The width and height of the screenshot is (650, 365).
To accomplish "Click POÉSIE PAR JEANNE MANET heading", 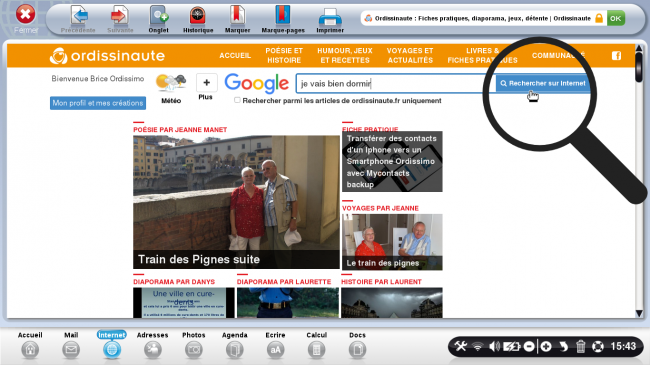I will [180, 130].
